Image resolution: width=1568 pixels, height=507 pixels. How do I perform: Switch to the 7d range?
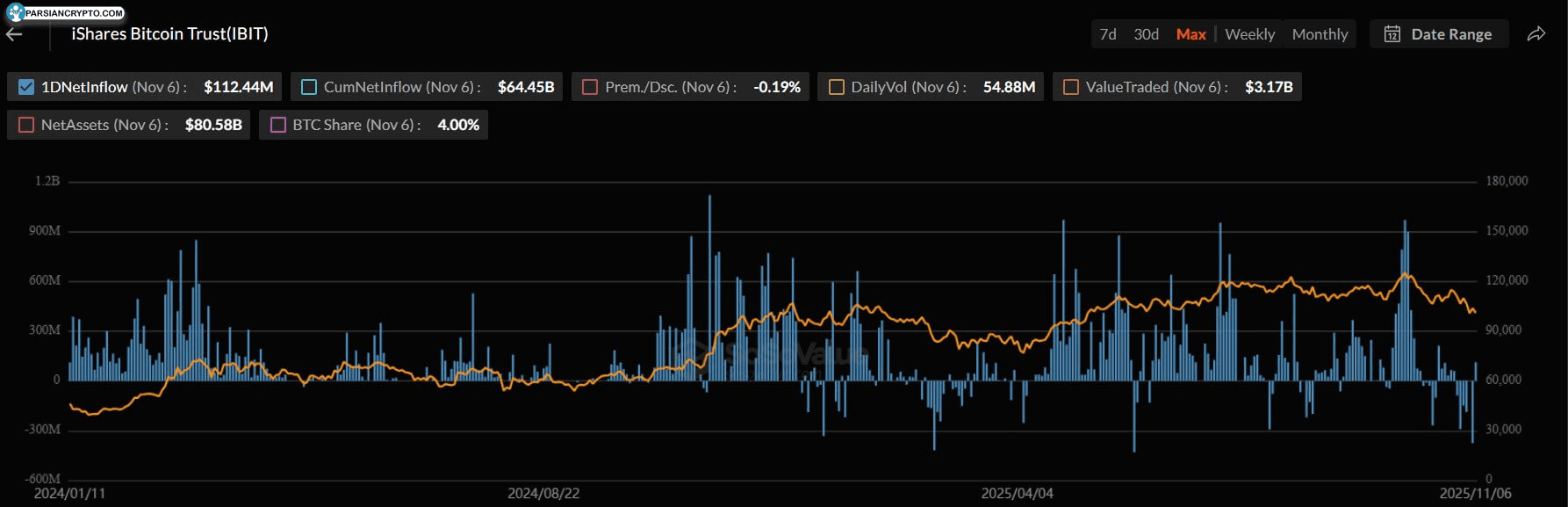point(1108,34)
